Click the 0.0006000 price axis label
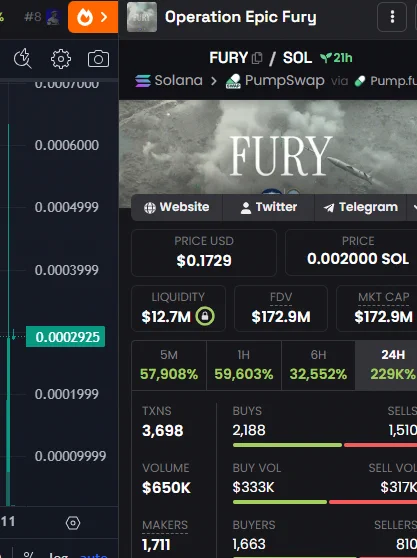Viewport: 417px width, 558px height. coord(67,145)
